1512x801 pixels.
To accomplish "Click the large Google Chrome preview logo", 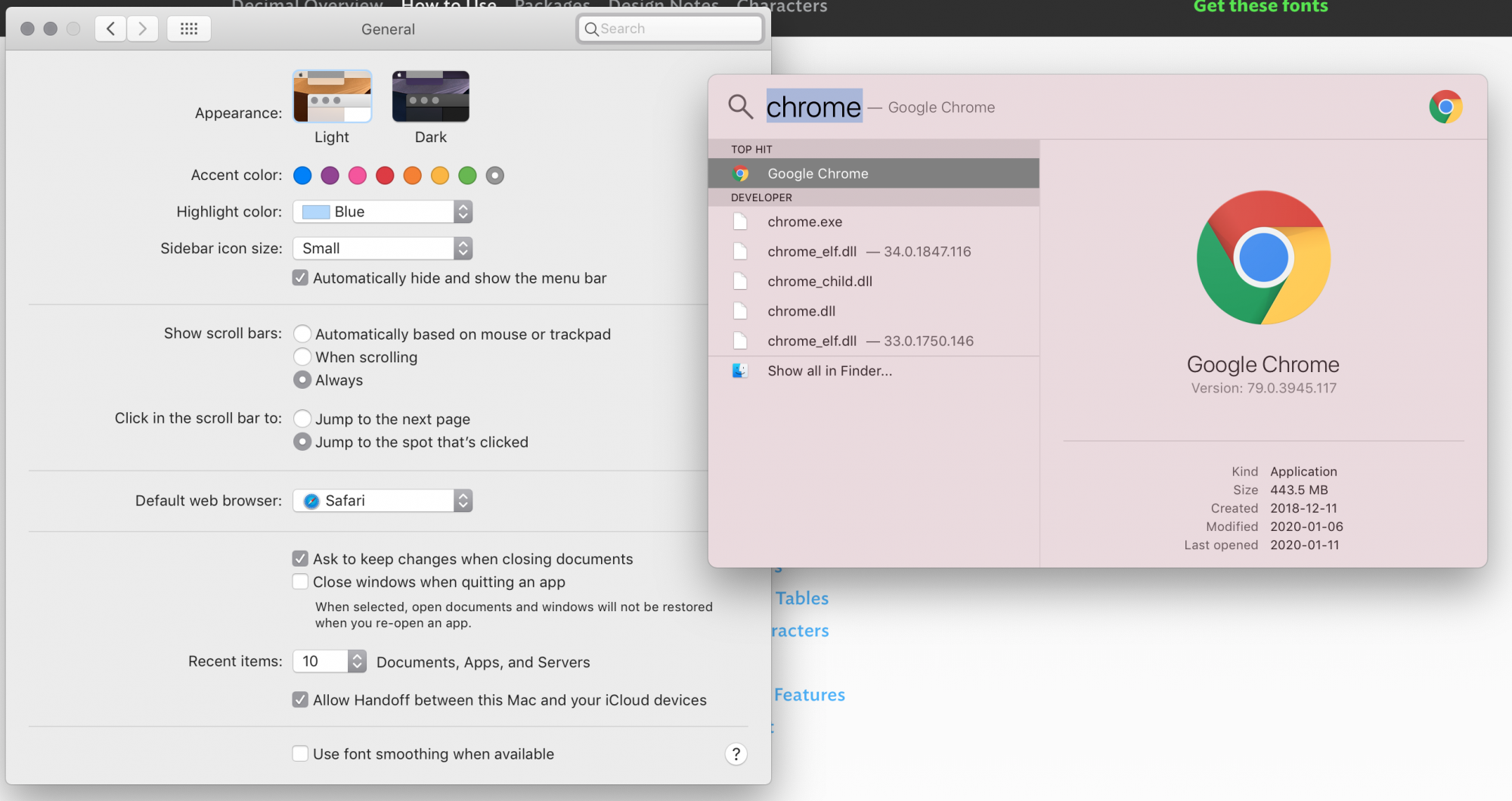I will (x=1263, y=257).
